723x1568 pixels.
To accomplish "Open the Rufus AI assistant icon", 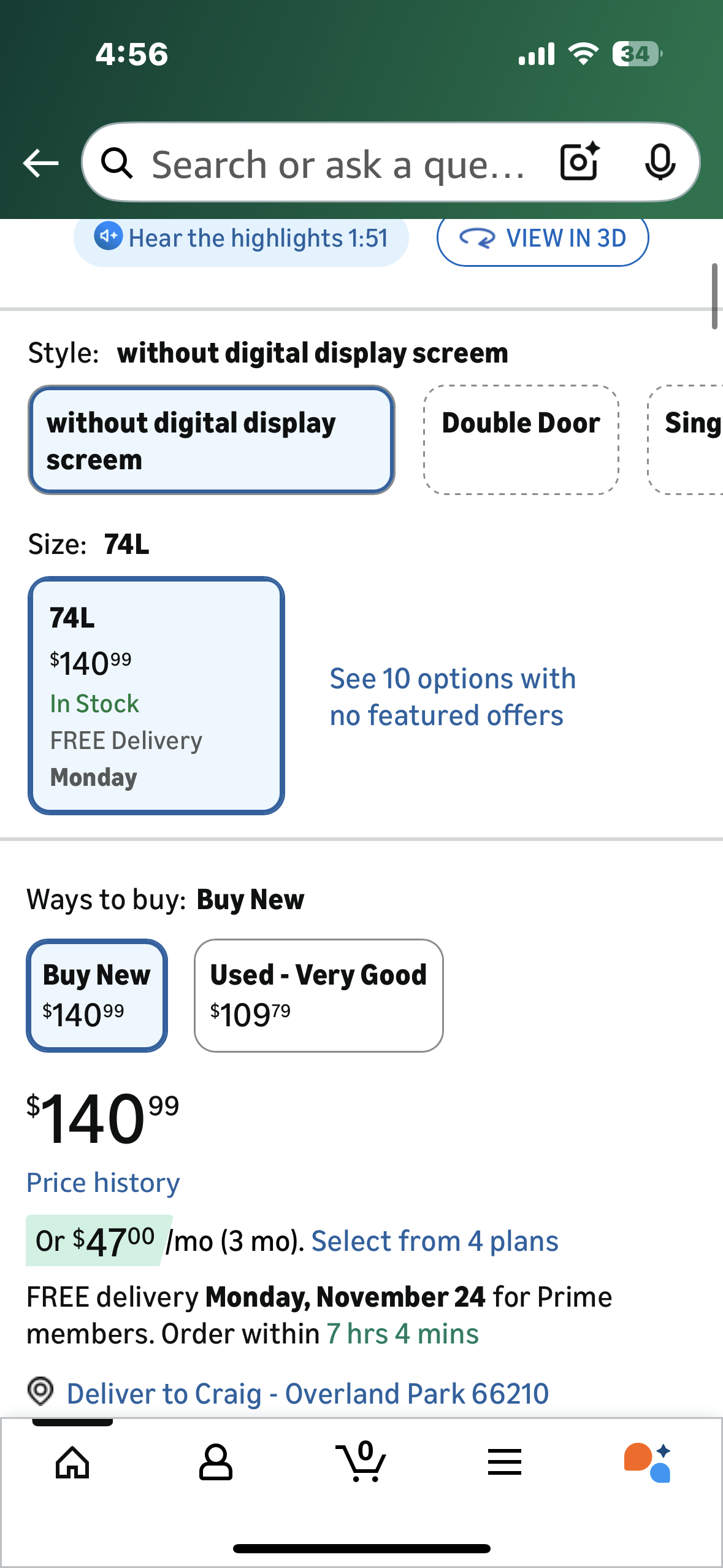I will point(648,1462).
